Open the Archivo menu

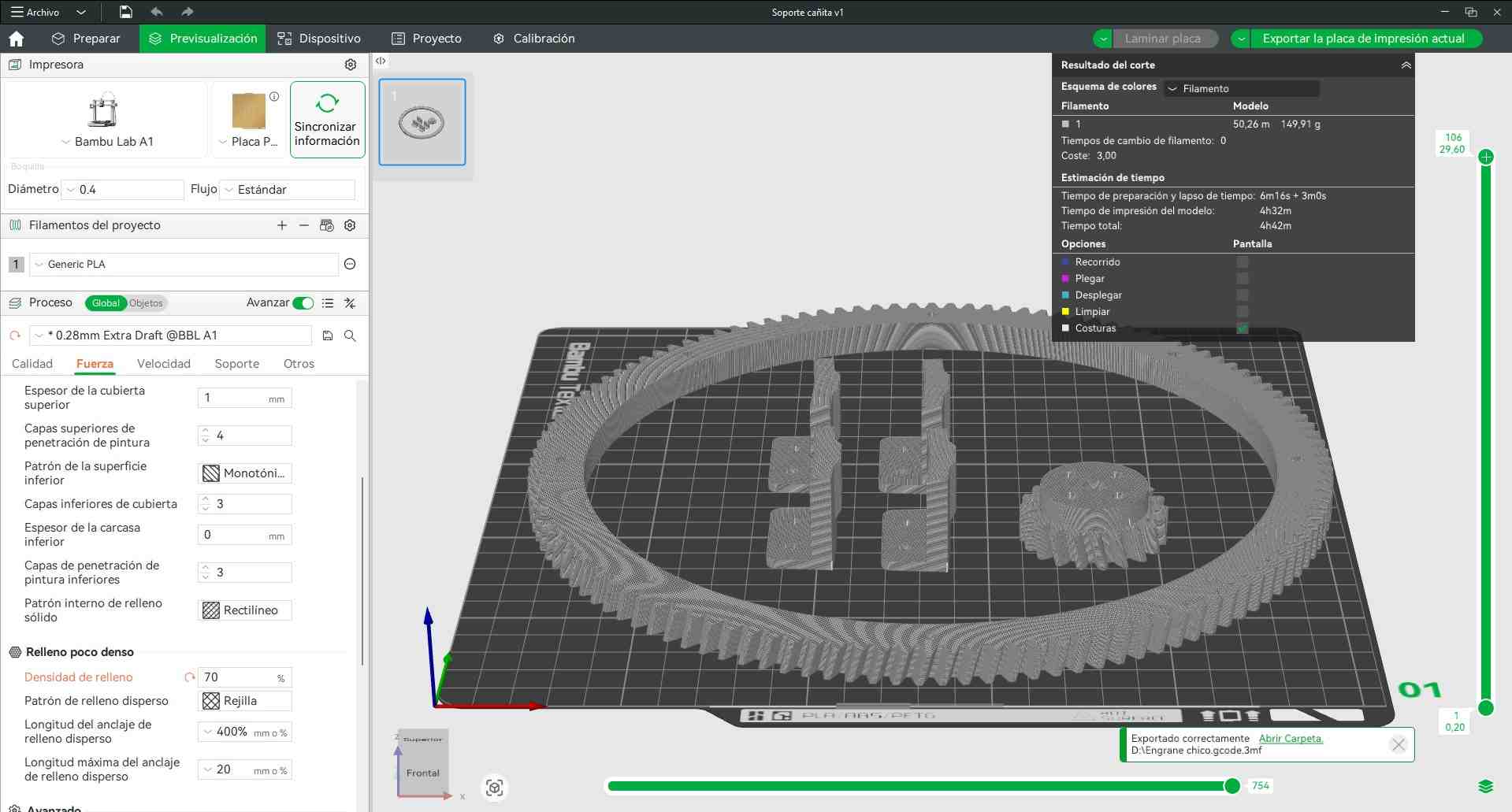35,12
